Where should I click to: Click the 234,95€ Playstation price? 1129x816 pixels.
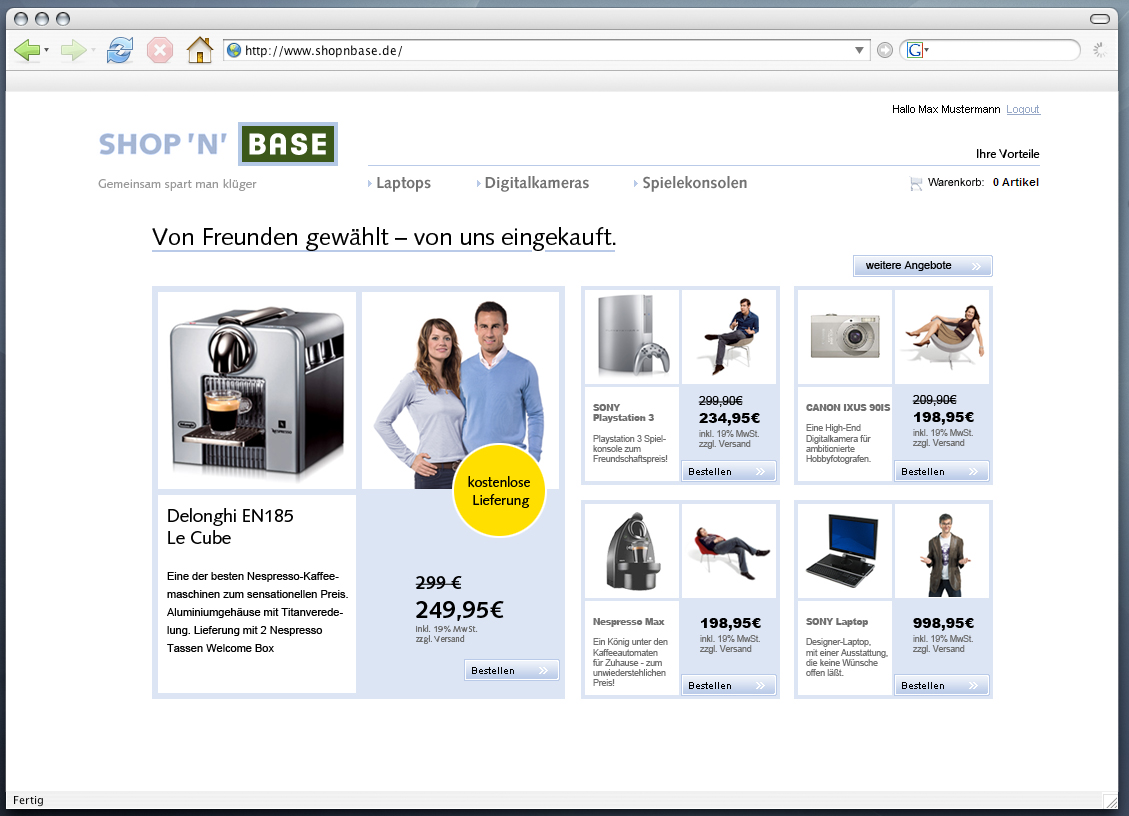click(x=729, y=418)
